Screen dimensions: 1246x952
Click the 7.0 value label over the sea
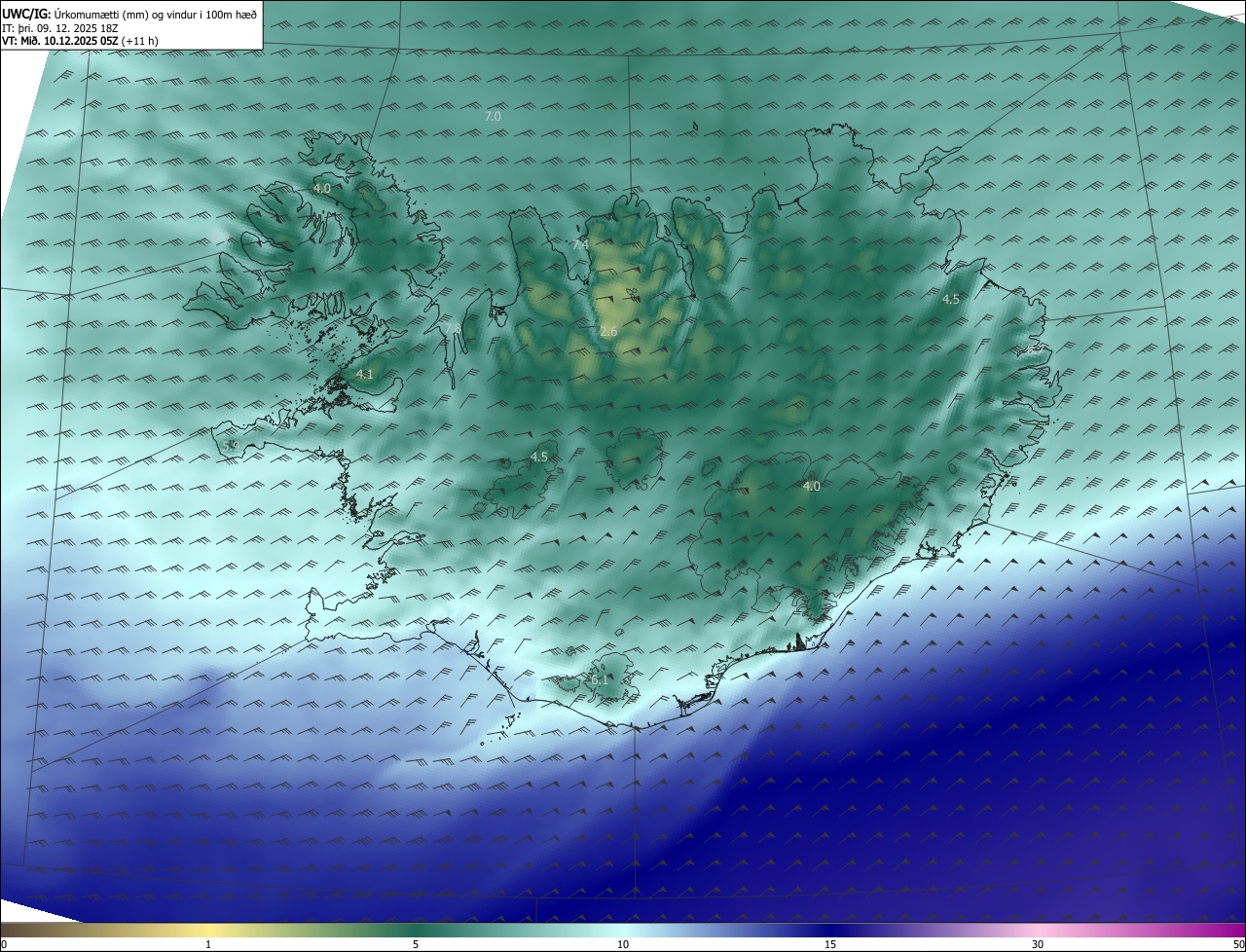coord(493,117)
